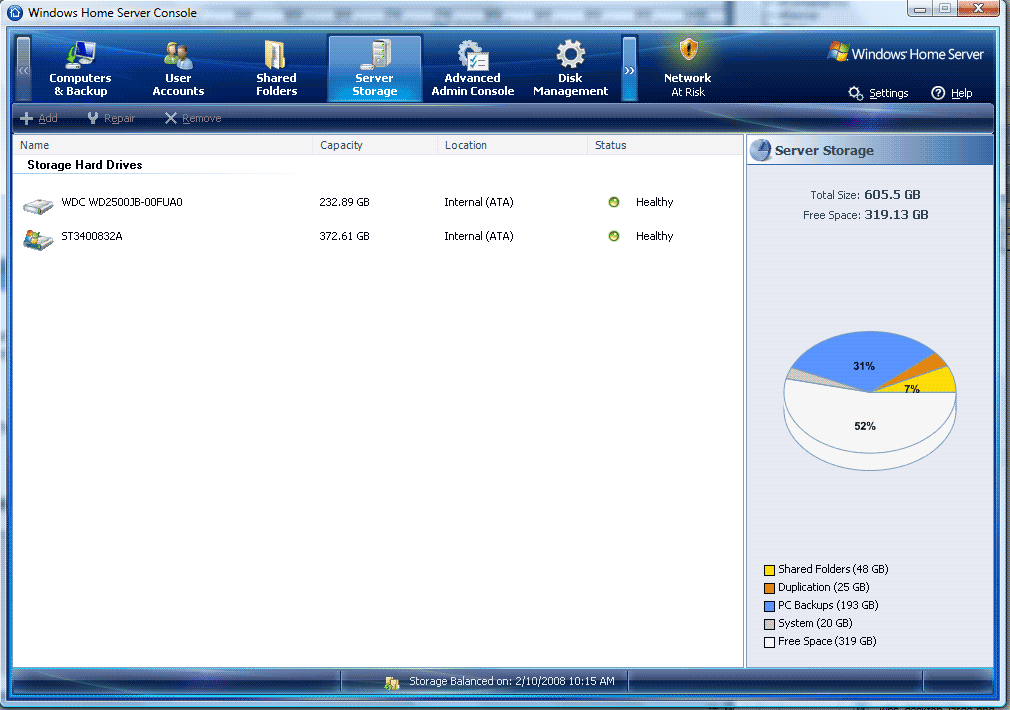Open Settings
This screenshot has width=1010, height=710.
pos(878,93)
